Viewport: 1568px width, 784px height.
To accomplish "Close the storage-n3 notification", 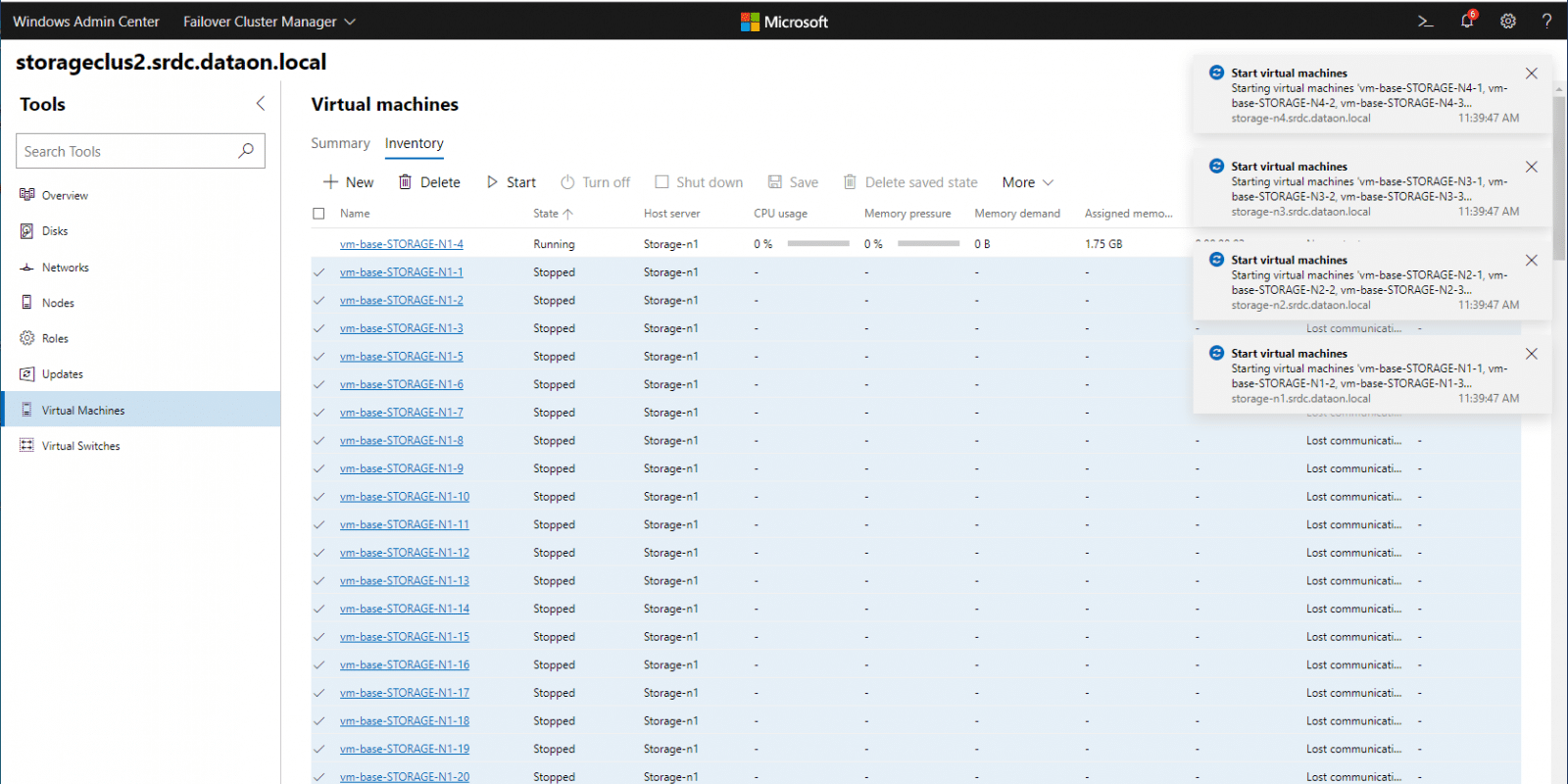I will [1532, 167].
